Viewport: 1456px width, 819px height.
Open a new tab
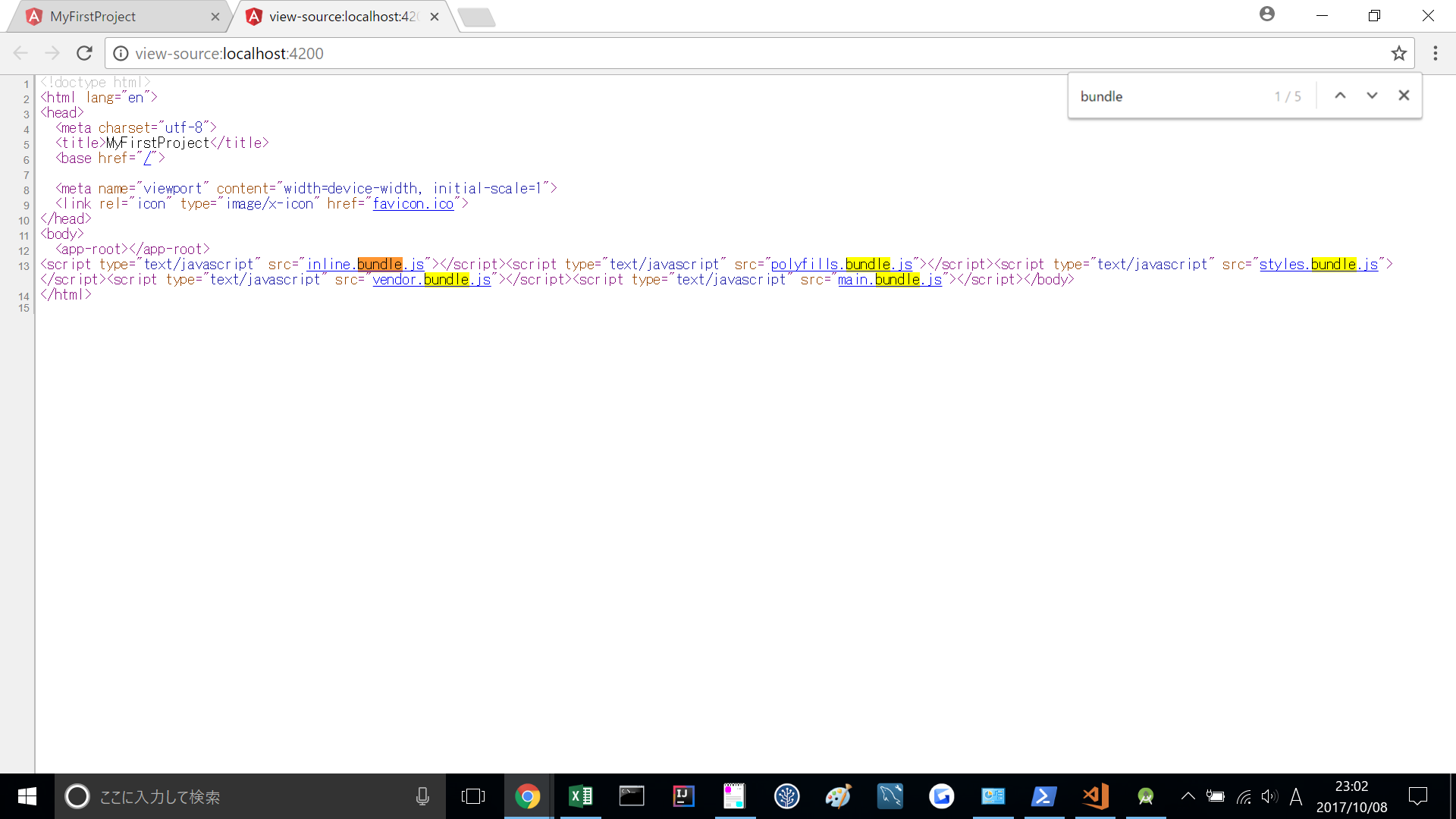477,17
